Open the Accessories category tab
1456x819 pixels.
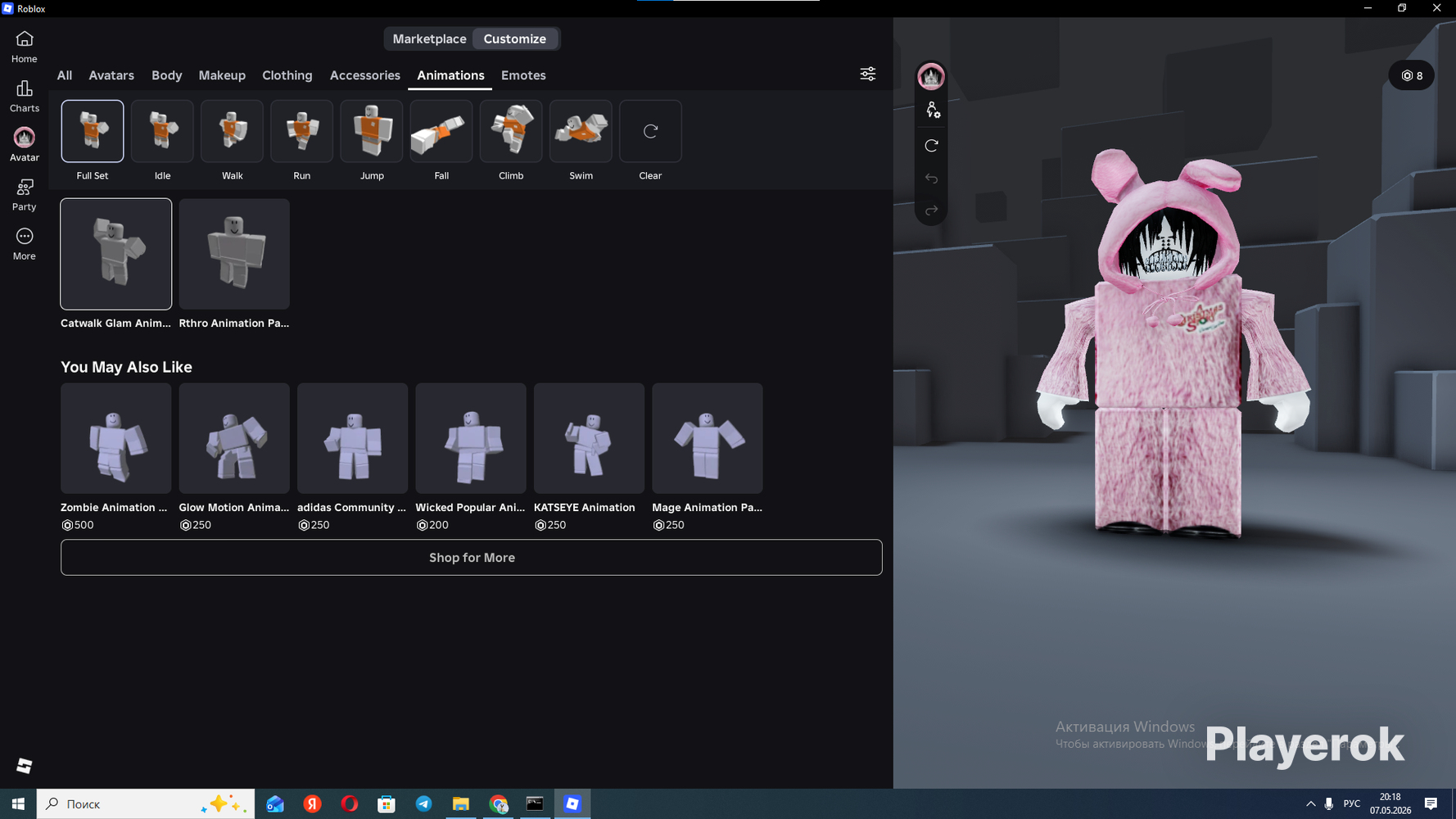[x=365, y=75]
